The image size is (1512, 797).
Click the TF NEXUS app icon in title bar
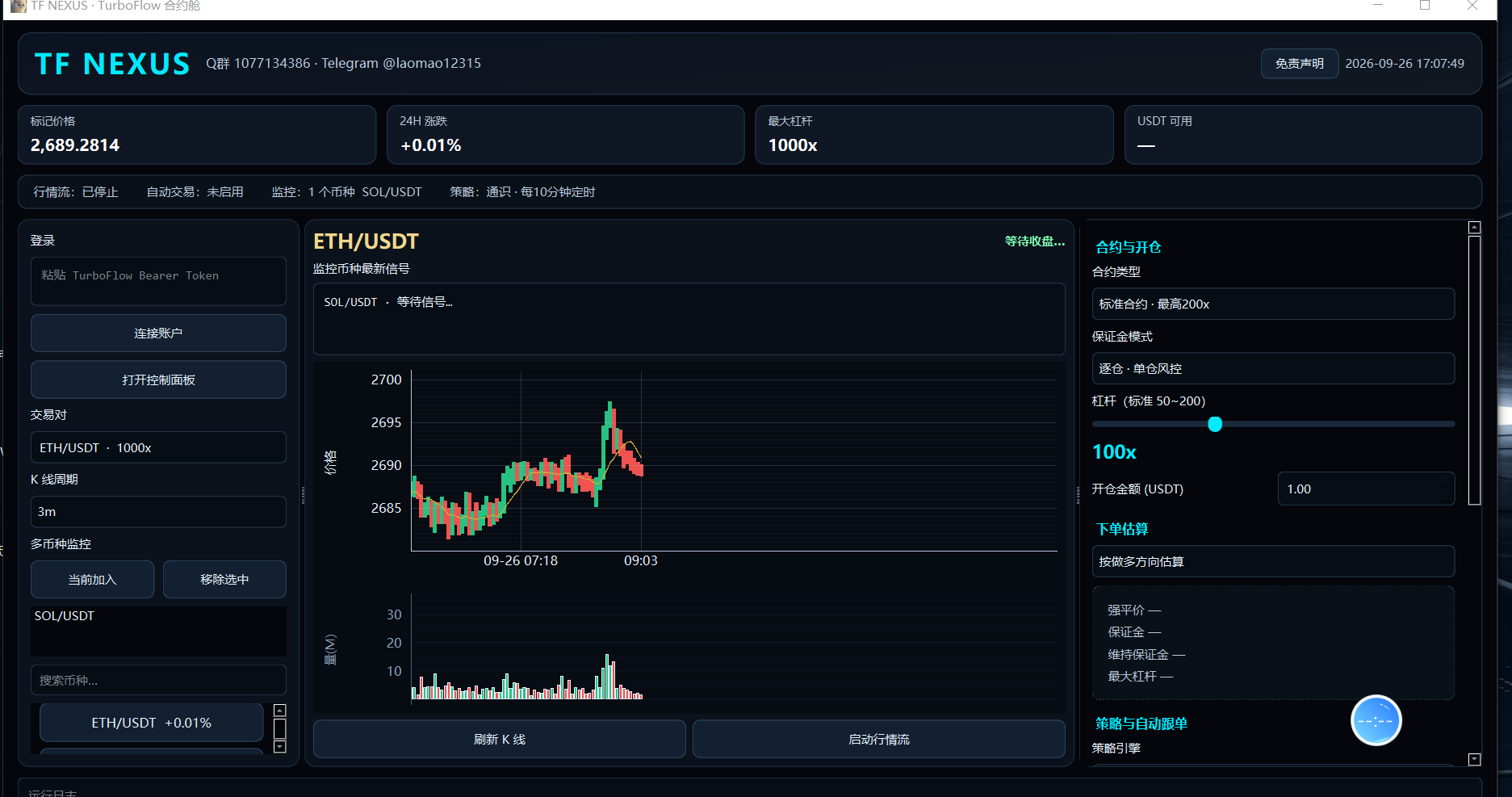tap(18, 6)
